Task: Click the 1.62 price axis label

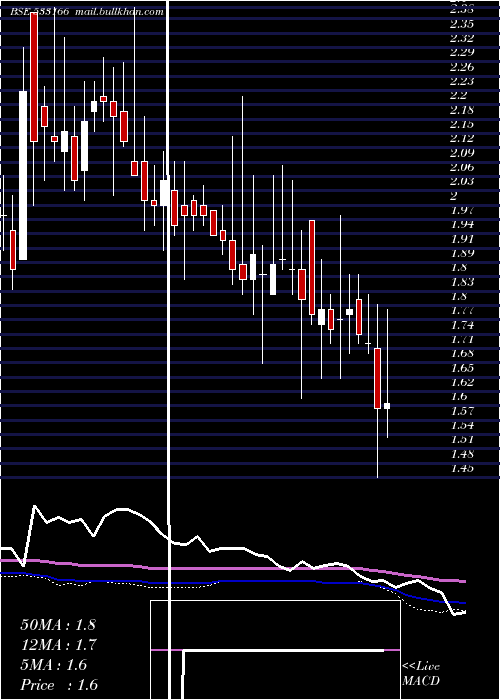Action: click(462, 382)
